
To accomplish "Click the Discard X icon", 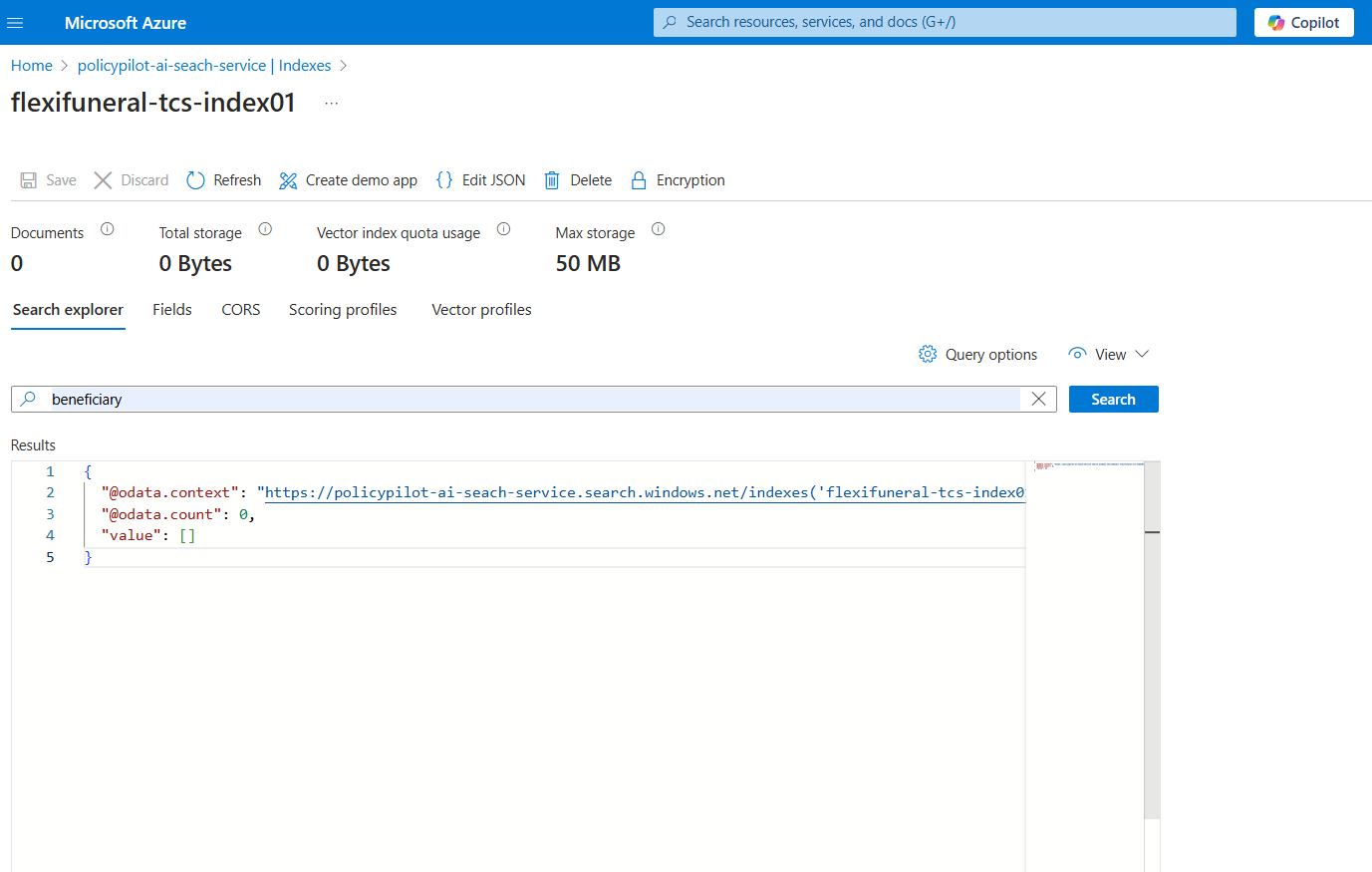I will coord(103,180).
